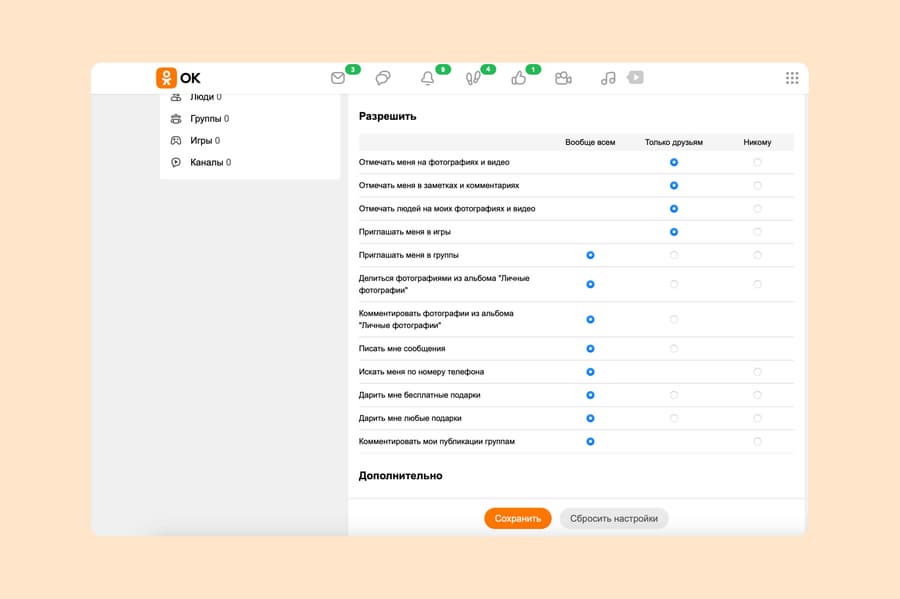Open Группы 0 in sidebar
Image resolution: width=900 pixels, height=599 pixels.
point(210,119)
